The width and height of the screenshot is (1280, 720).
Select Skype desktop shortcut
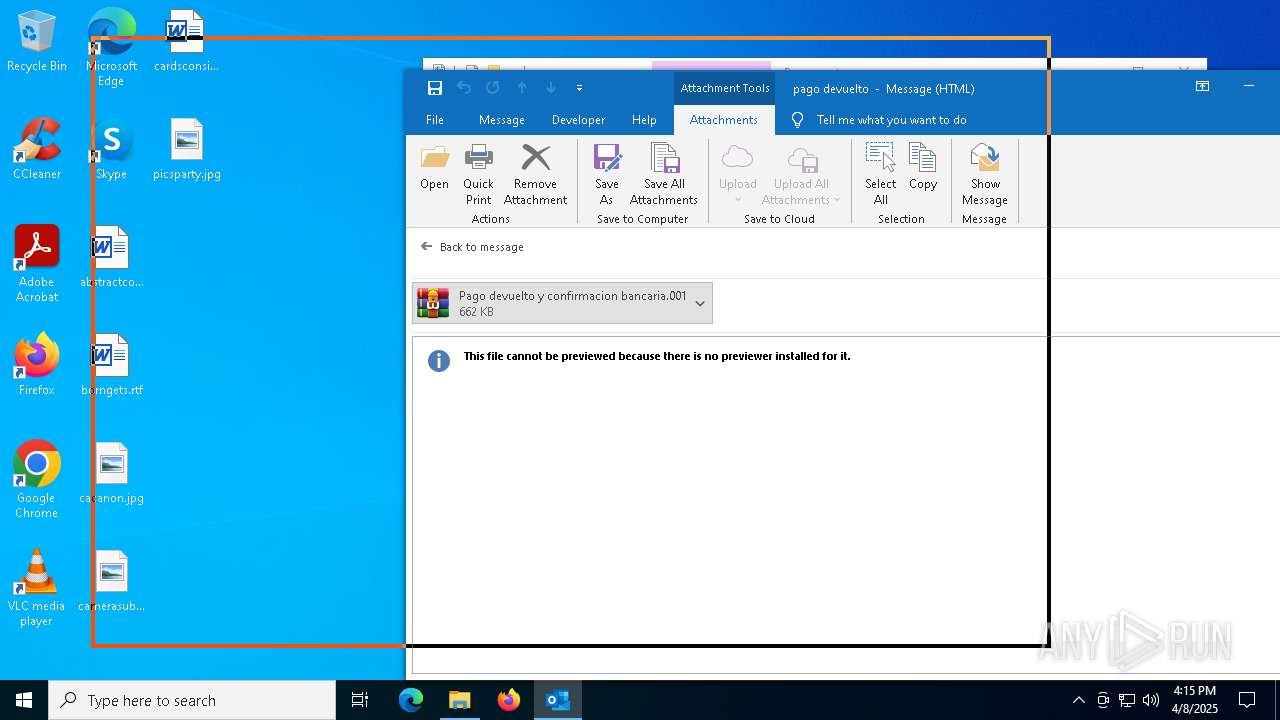point(111,150)
